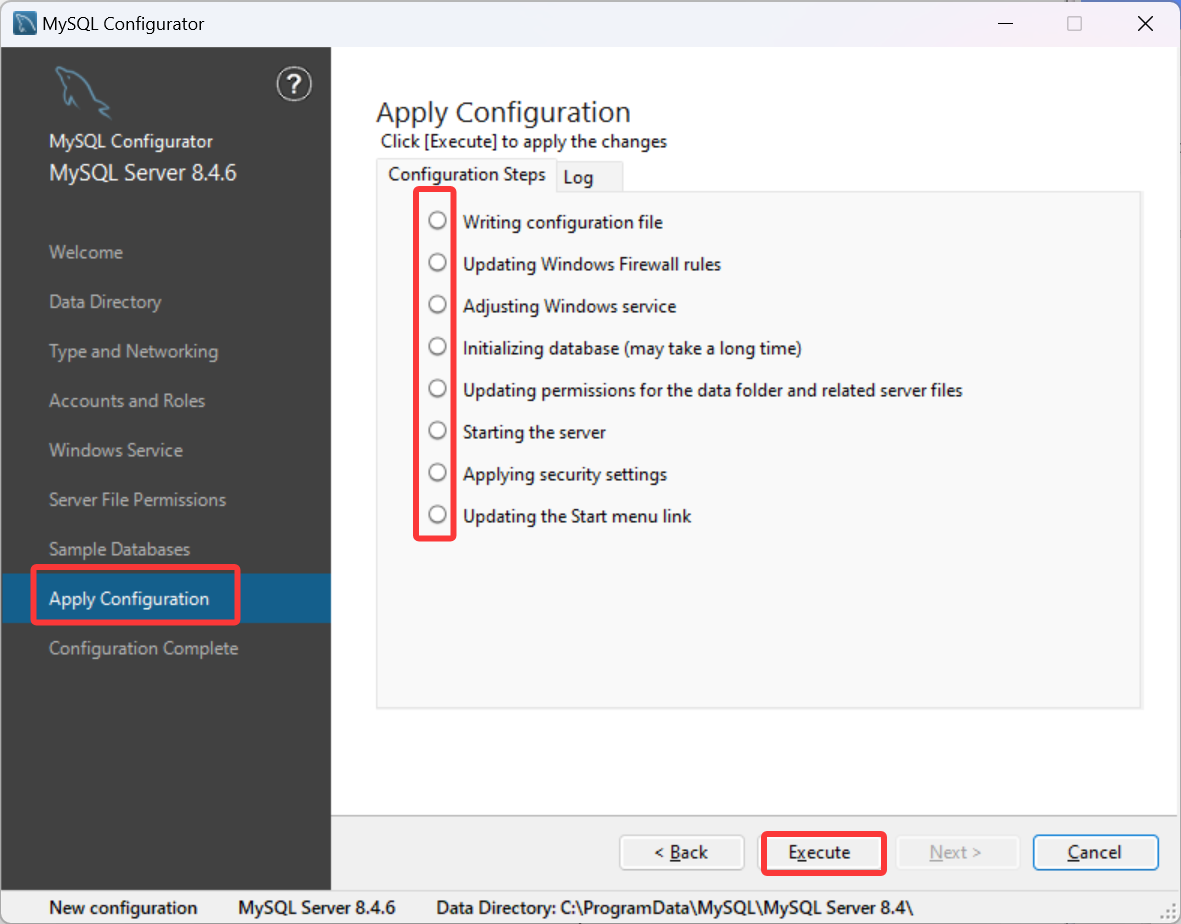This screenshot has height=924, width=1181.
Task: Click the Back button
Action: point(682,852)
